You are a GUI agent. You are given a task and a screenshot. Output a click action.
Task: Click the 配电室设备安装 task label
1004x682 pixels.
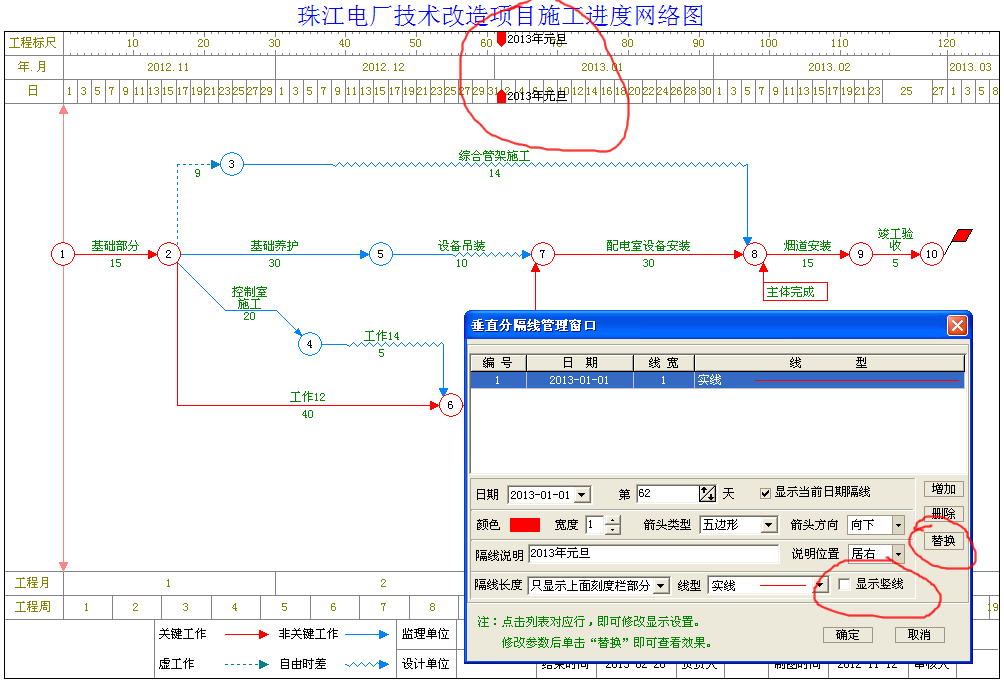[x=648, y=246]
